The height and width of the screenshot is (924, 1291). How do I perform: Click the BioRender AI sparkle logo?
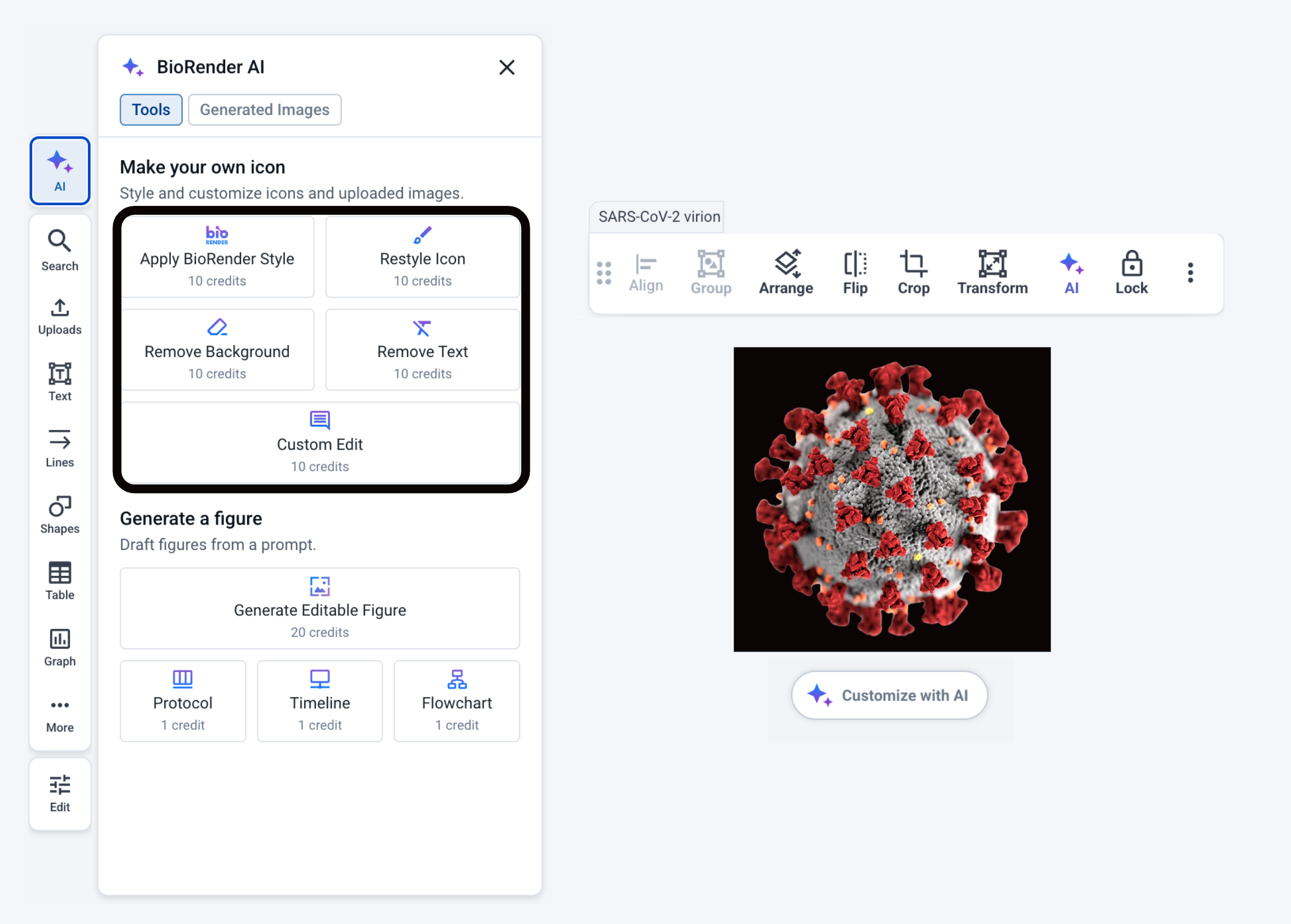[x=133, y=67]
